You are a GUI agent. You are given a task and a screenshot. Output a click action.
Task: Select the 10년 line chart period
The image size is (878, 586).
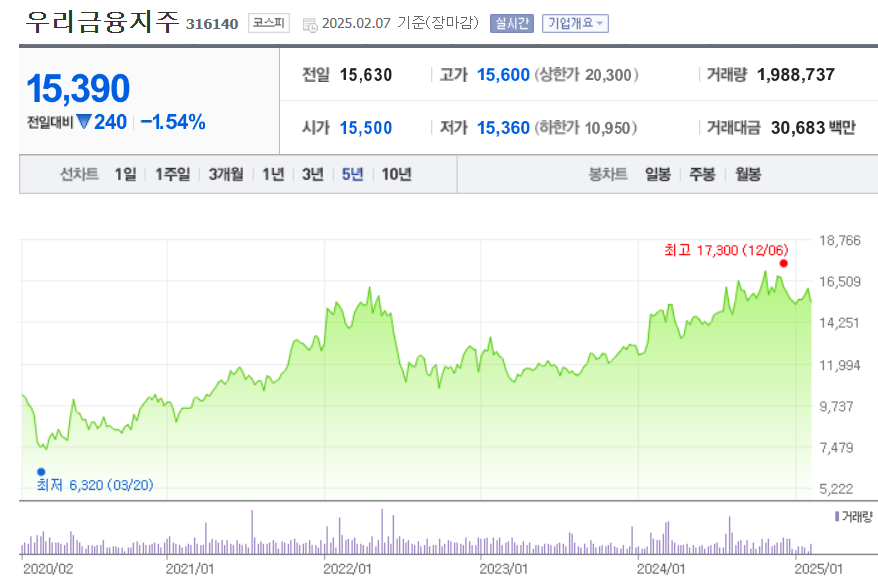pos(396,175)
